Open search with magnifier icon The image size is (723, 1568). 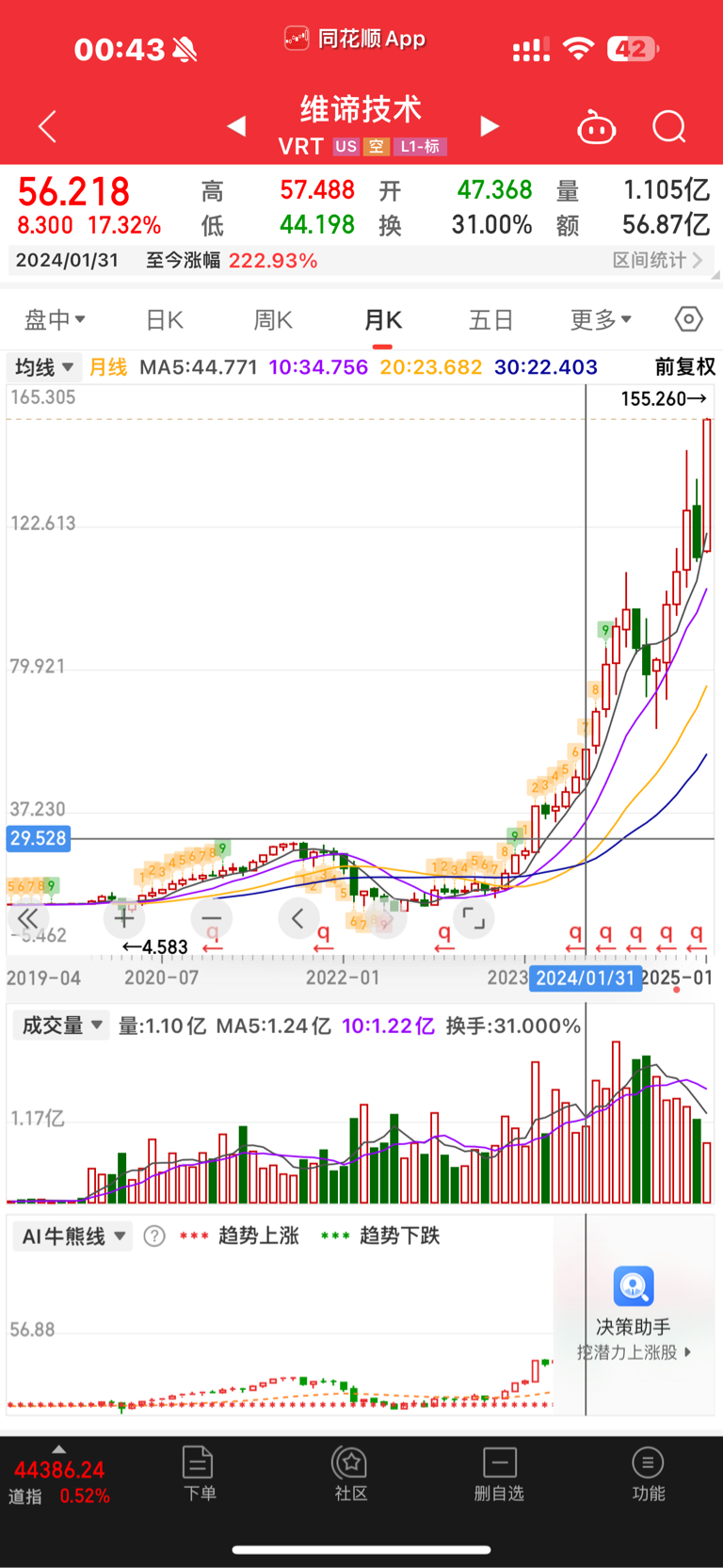pos(669,126)
